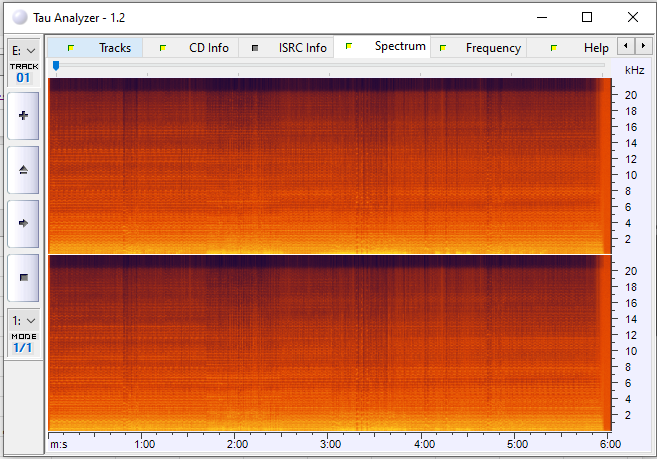Click the upper channel spectrogram at 3:00

coord(331,165)
